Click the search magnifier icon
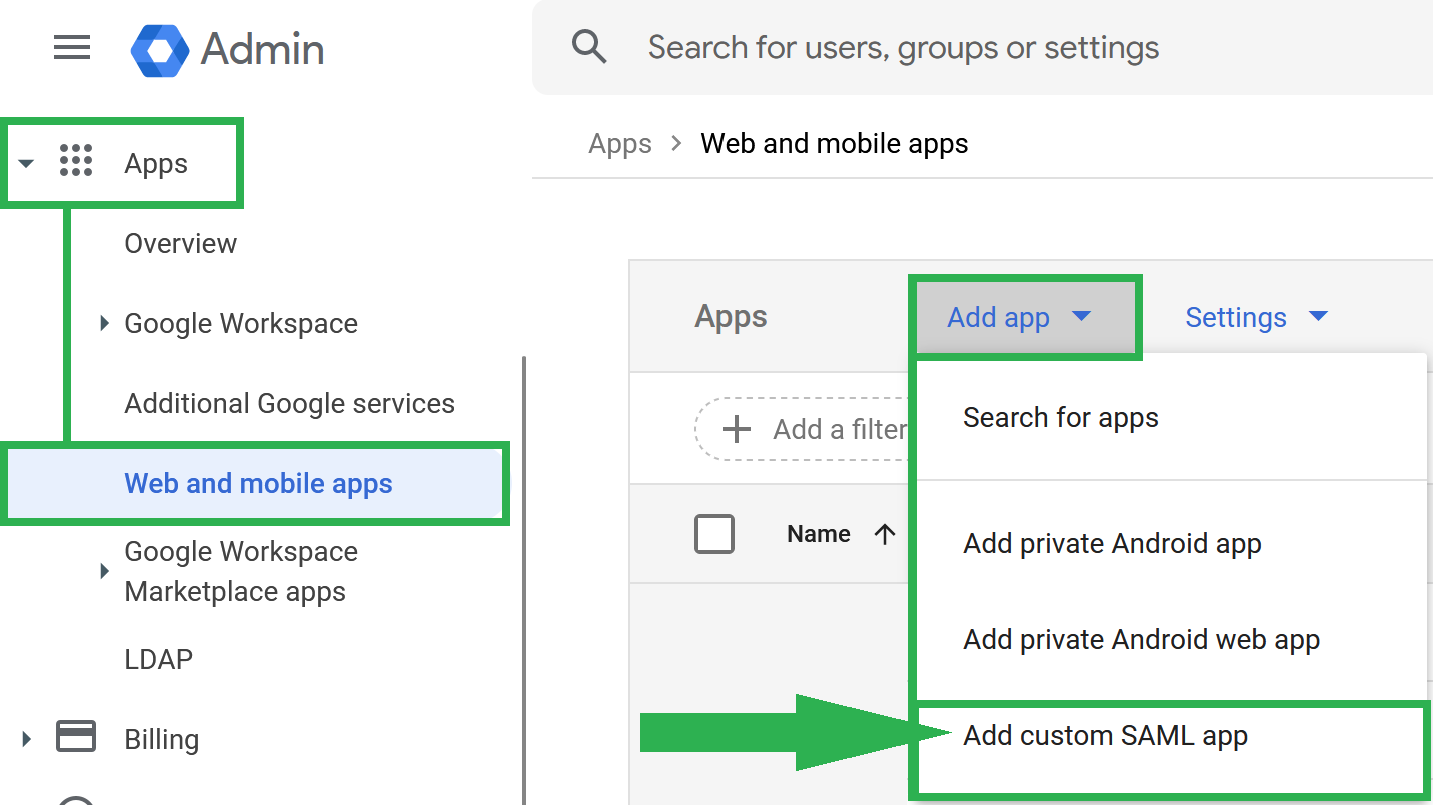 pos(589,47)
